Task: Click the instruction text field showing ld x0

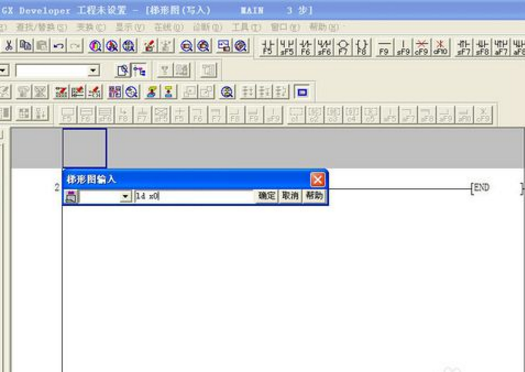Action: [x=194, y=197]
